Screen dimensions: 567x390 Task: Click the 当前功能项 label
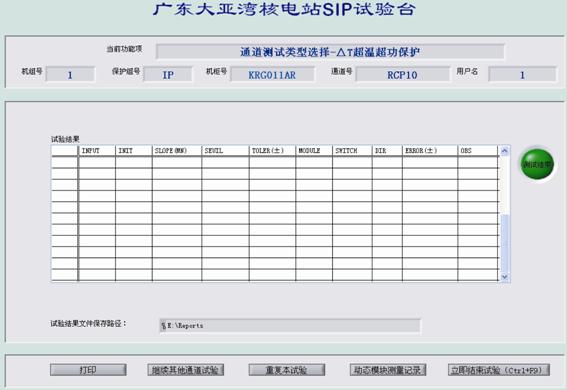[124, 49]
